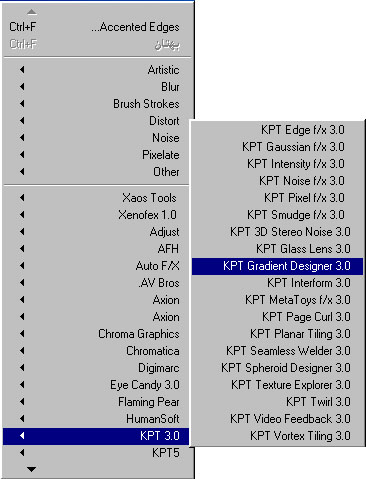The height and width of the screenshot is (479, 366).
Task: Click the scroll-down arrow at menu bottom
Action: point(32,469)
